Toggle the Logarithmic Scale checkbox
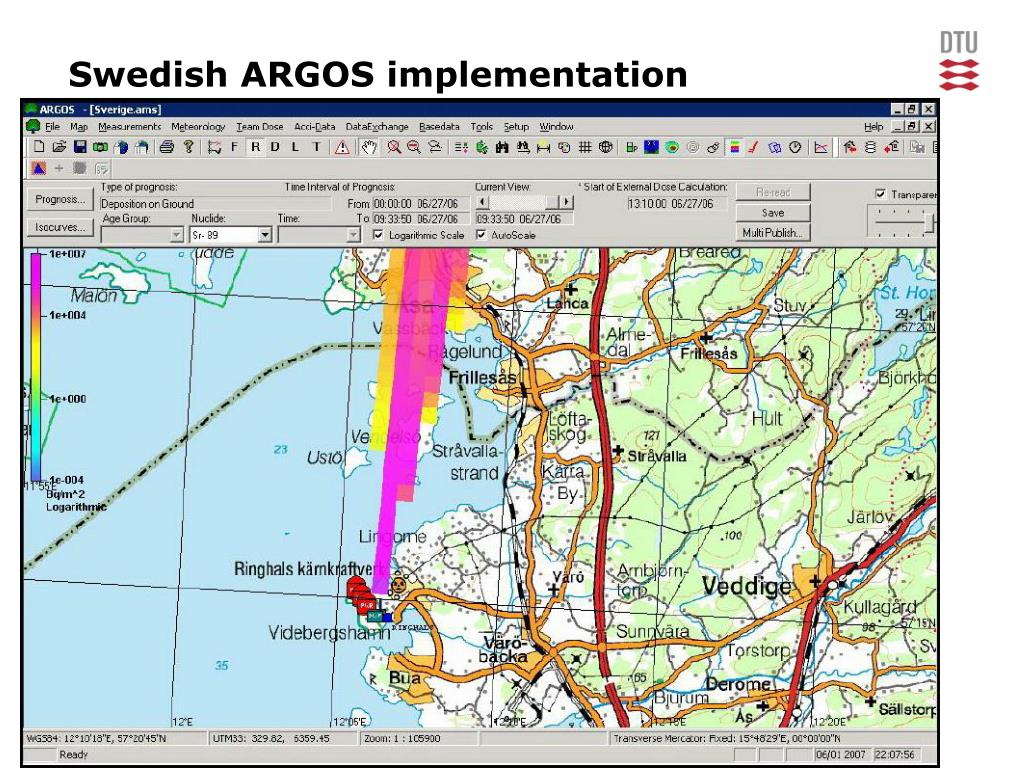 378,234
